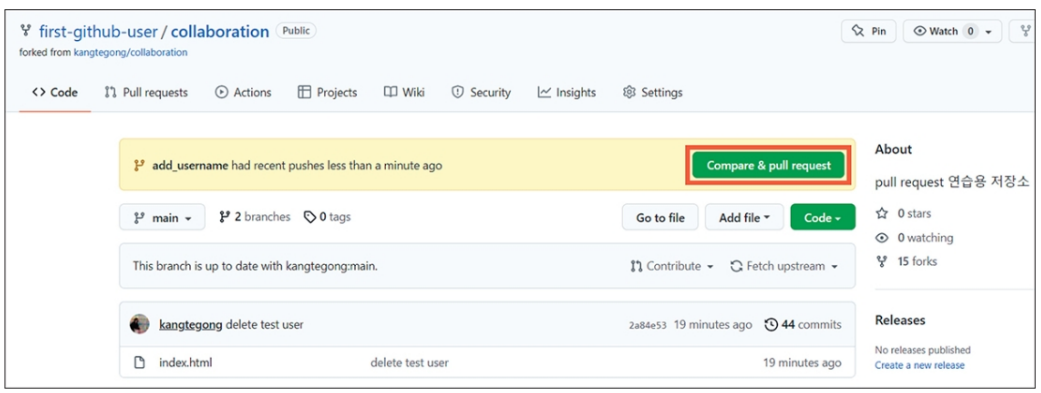Click the branches icon next to 2 branches

[x=224, y=217]
